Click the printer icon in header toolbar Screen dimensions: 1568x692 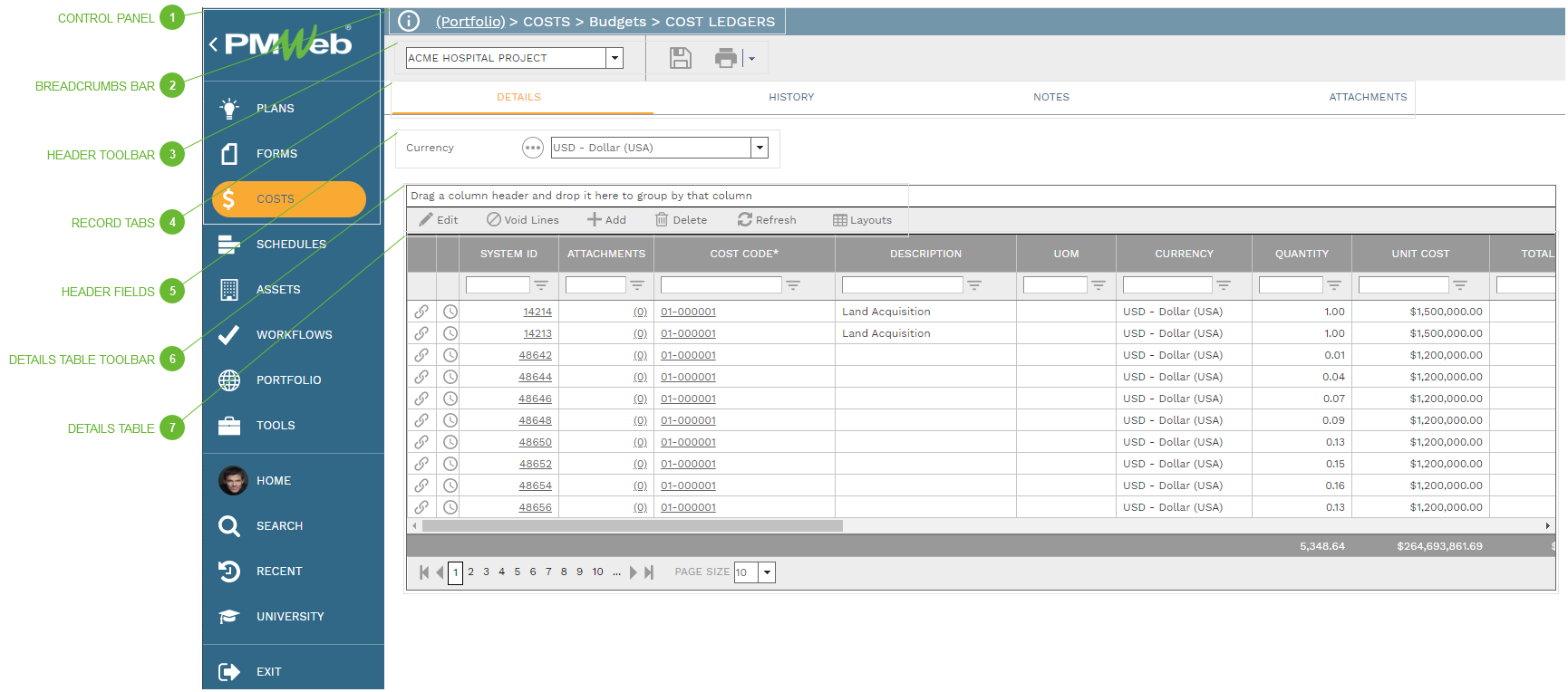click(x=725, y=59)
